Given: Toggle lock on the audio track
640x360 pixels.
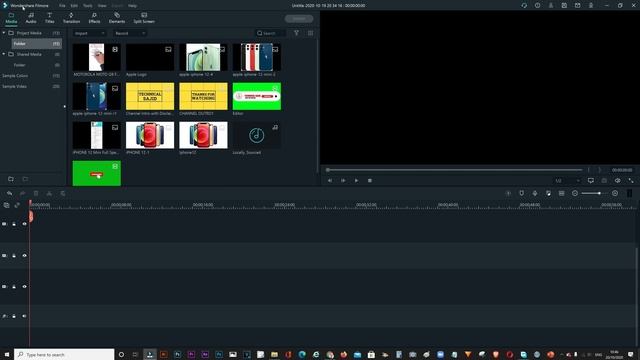Looking at the screenshot, I should click(x=14, y=316).
